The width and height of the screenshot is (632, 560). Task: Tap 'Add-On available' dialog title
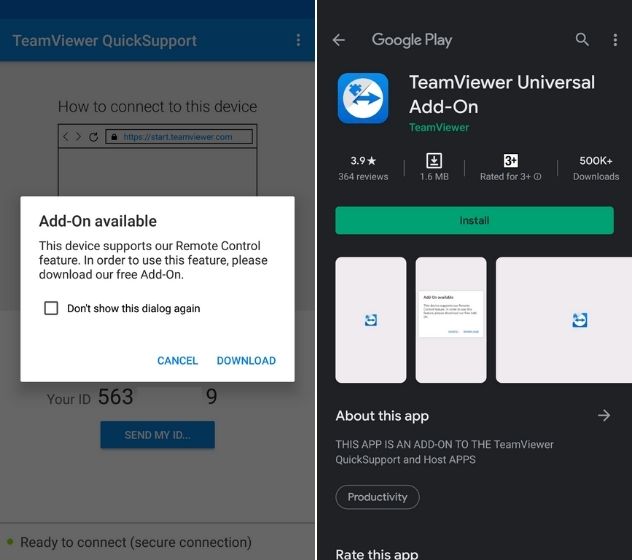click(98, 221)
